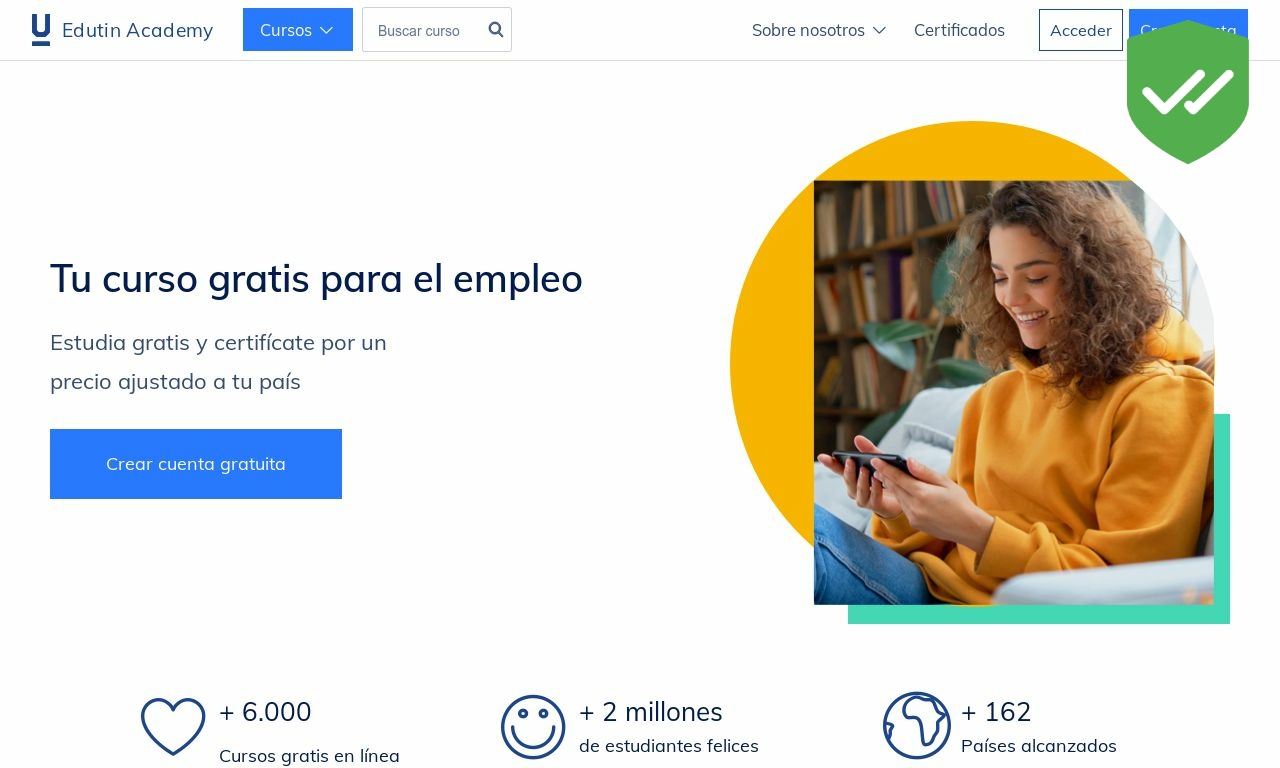
Task: Click the globe icon next to 162
Action: (x=917, y=726)
